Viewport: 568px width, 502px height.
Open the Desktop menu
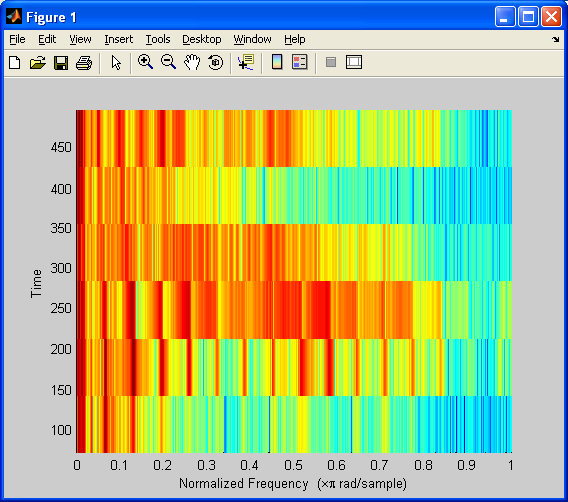pos(202,39)
